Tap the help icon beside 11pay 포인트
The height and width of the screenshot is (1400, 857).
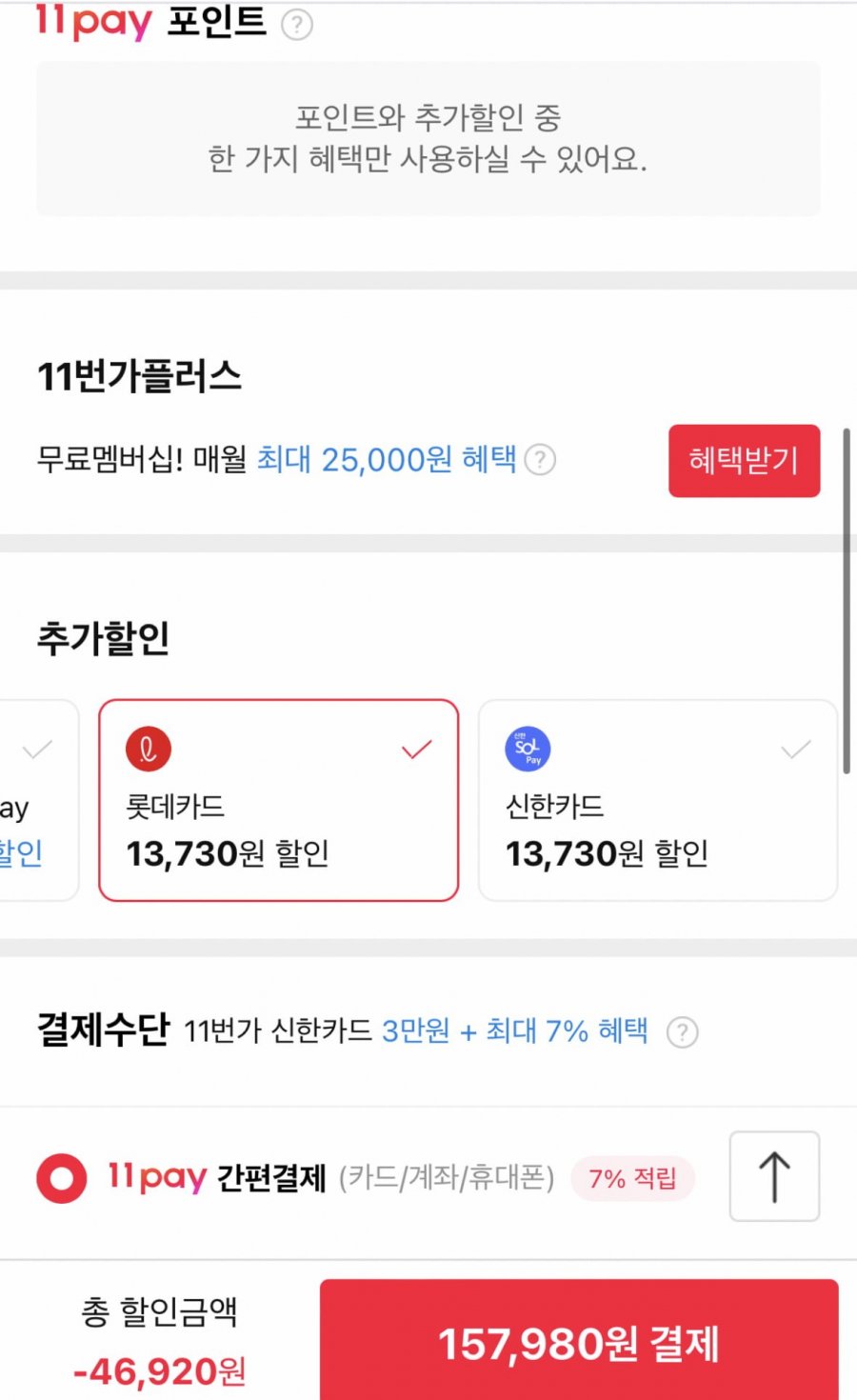click(297, 24)
